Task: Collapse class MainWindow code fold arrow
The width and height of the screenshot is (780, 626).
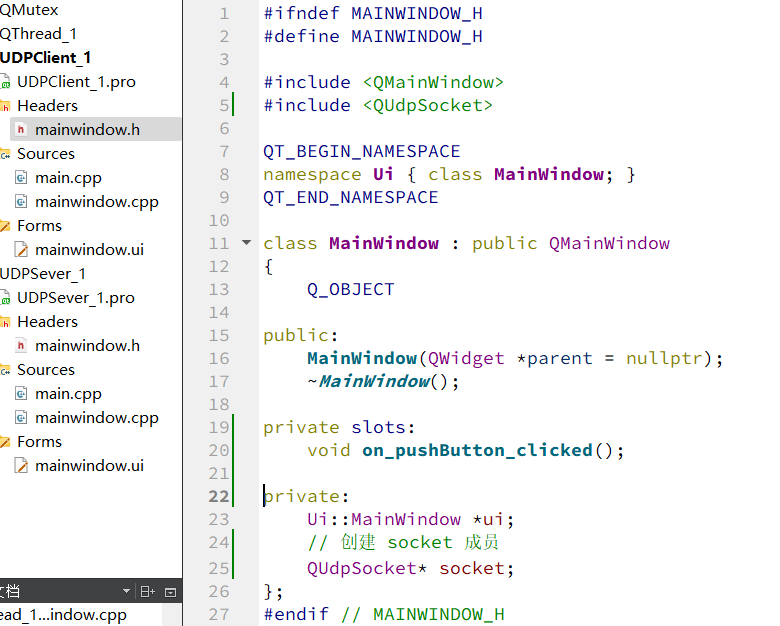Action: click(246, 243)
